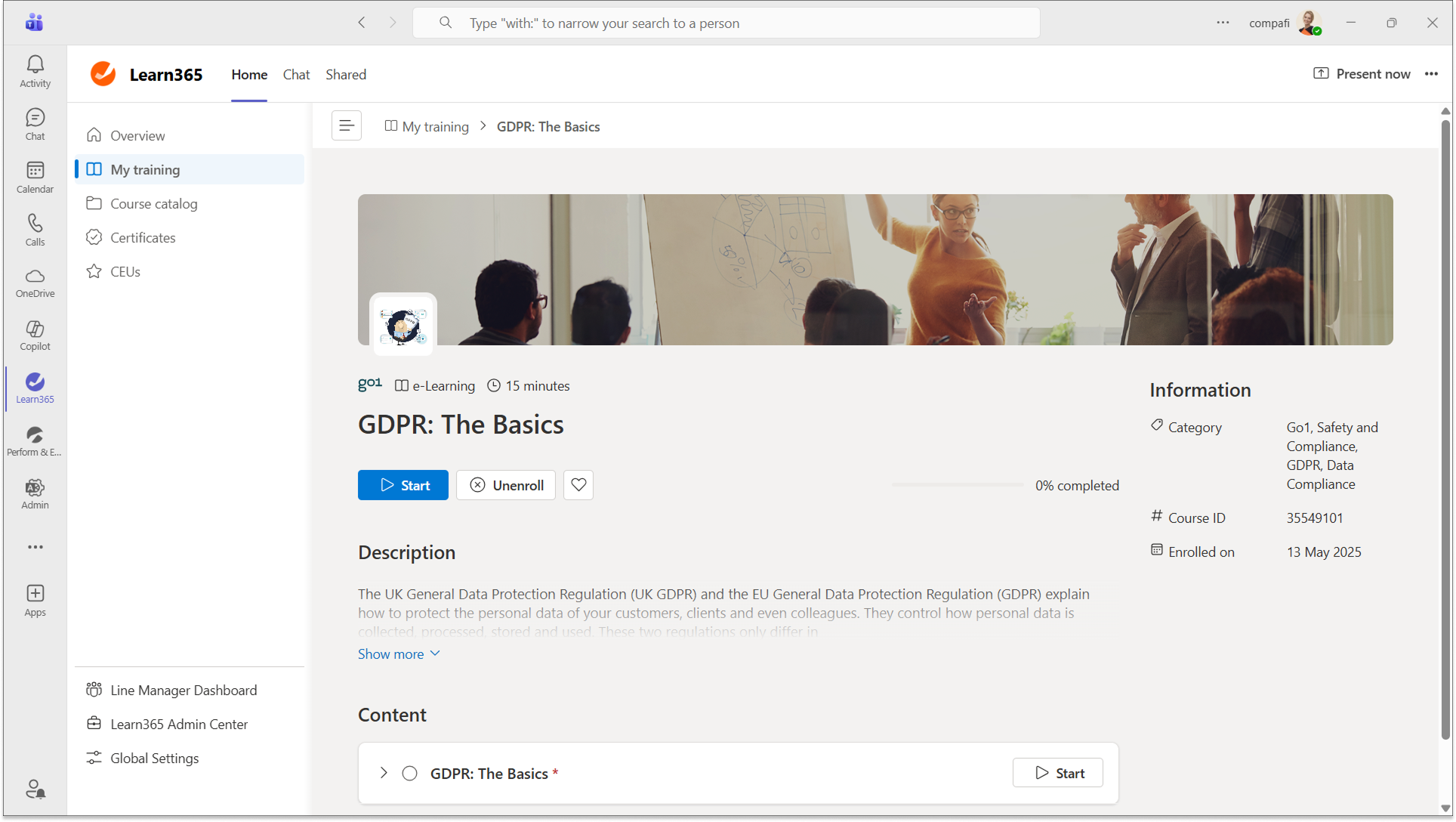This screenshot has height=822, width=1456.
Task: Open the Calls app icon
Action: click(x=35, y=230)
